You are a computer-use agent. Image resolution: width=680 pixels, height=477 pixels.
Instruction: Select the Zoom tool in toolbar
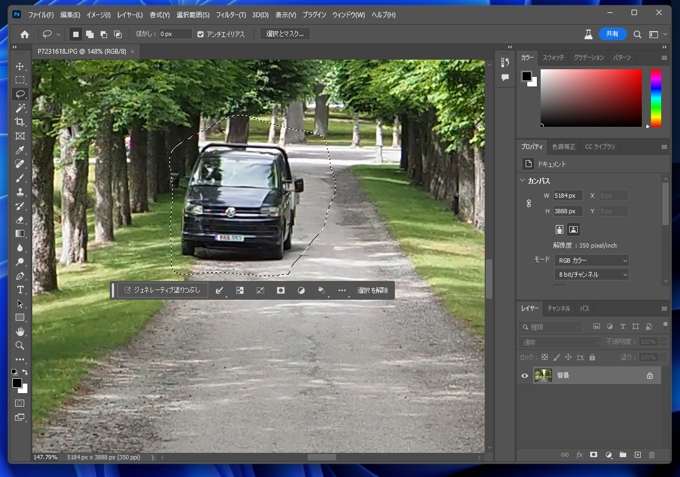point(20,345)
